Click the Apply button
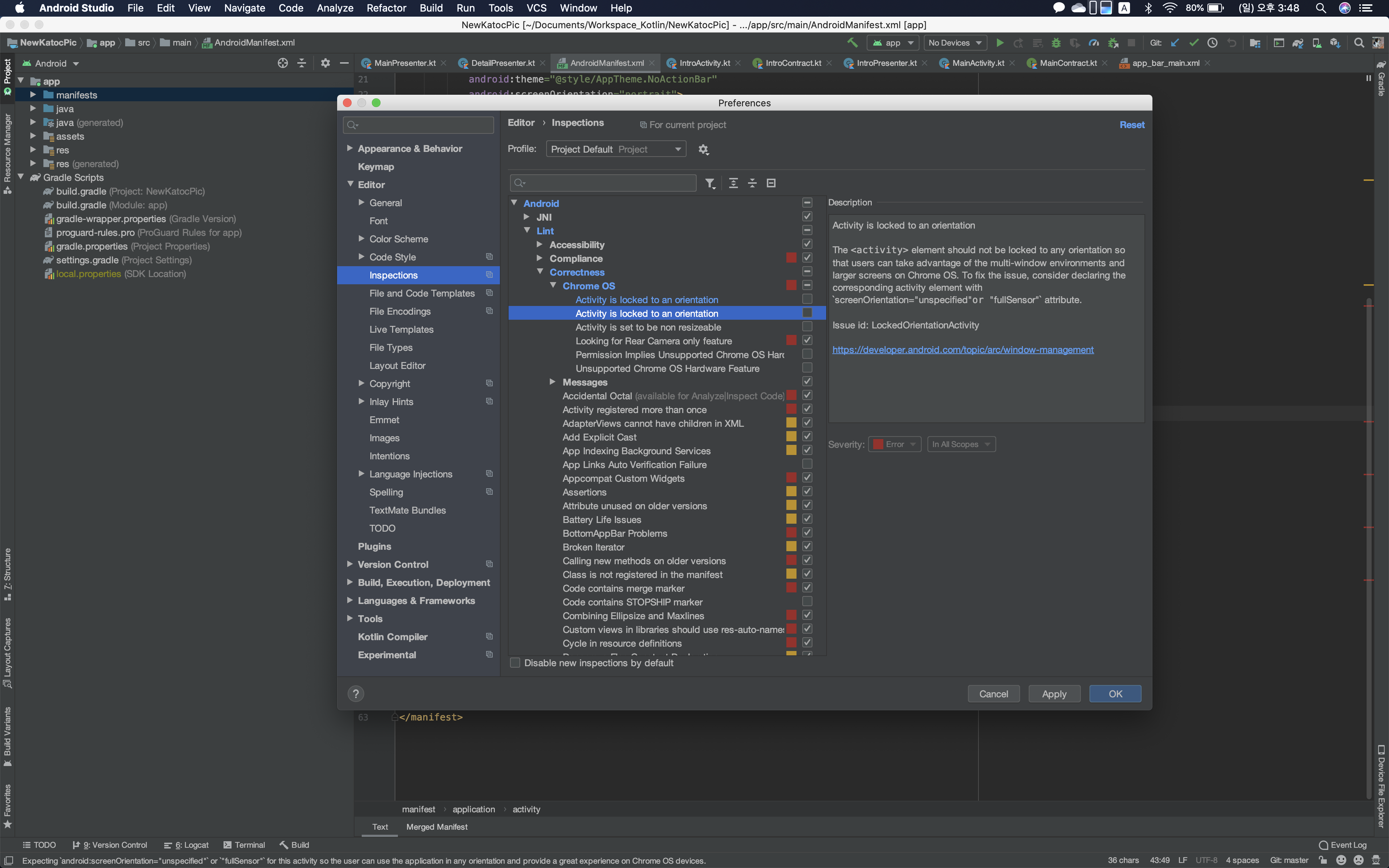 point(1054,693)
